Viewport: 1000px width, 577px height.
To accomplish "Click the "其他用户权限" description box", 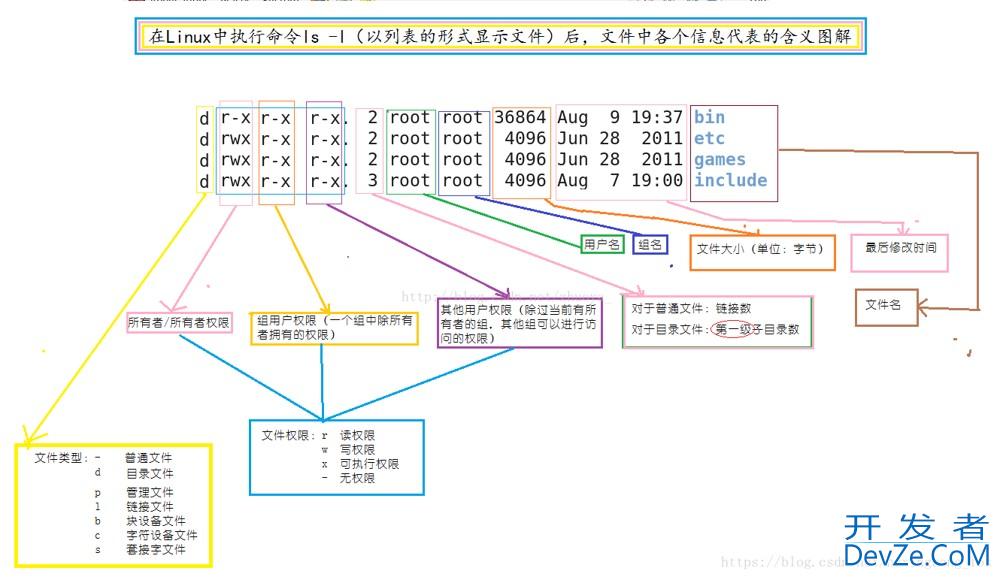I will coord(519,324).
